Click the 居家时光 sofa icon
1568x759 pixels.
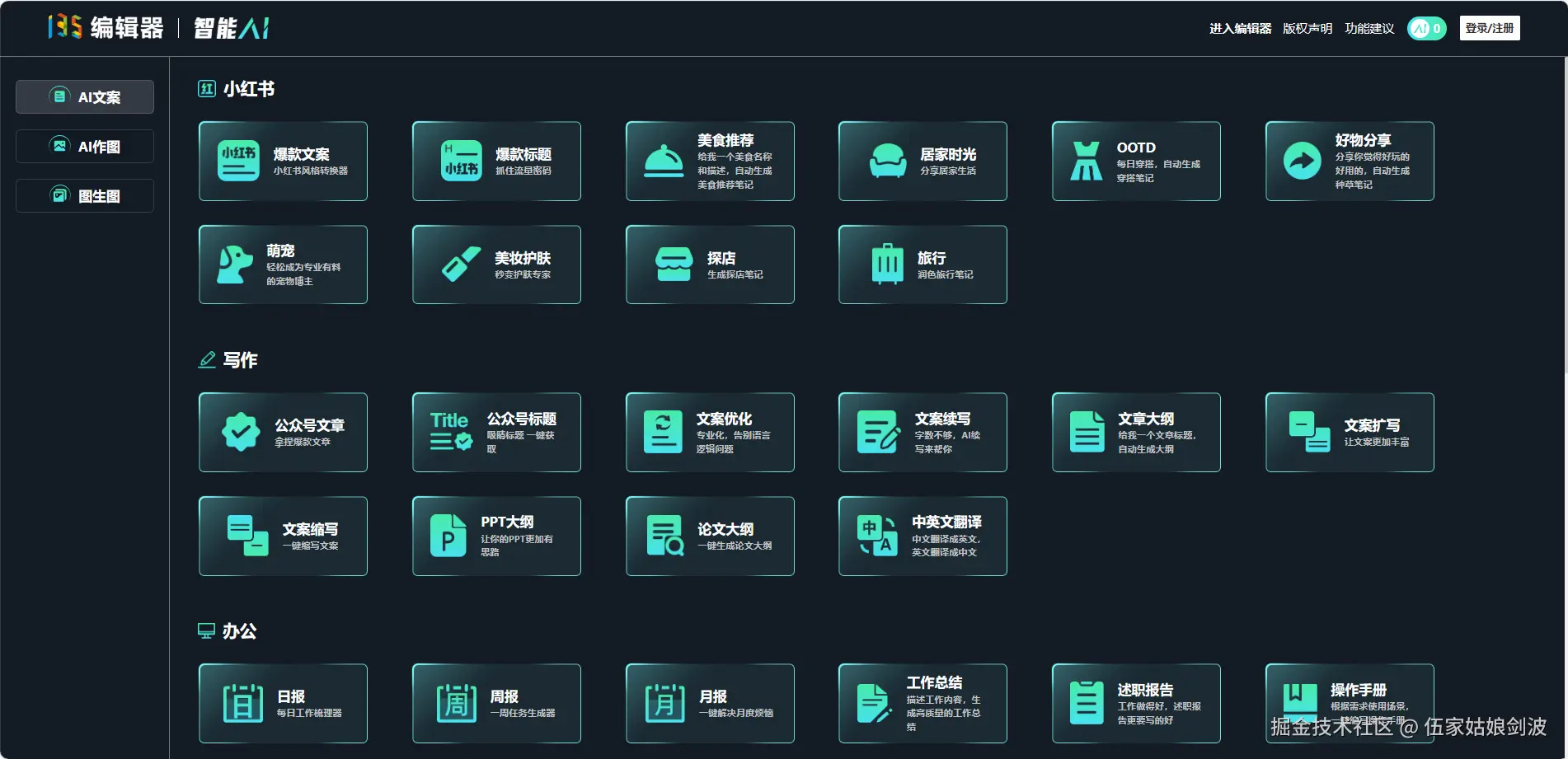pyautogui.click(x=888, y=161)
